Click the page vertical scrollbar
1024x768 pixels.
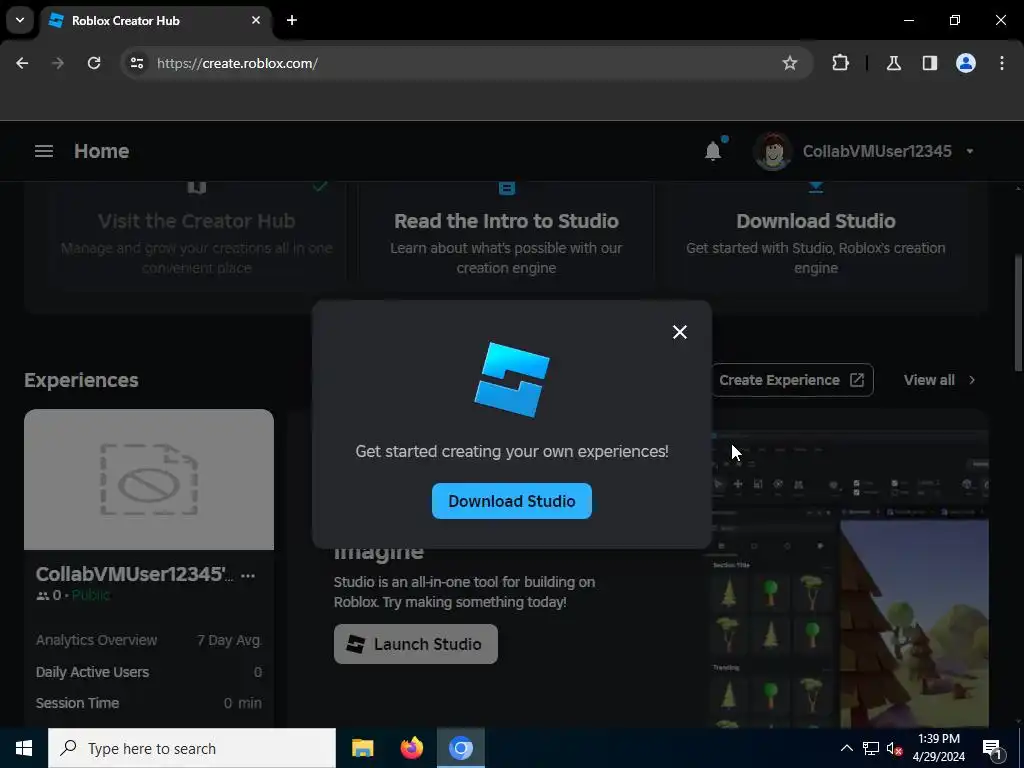coord(1018,313)
